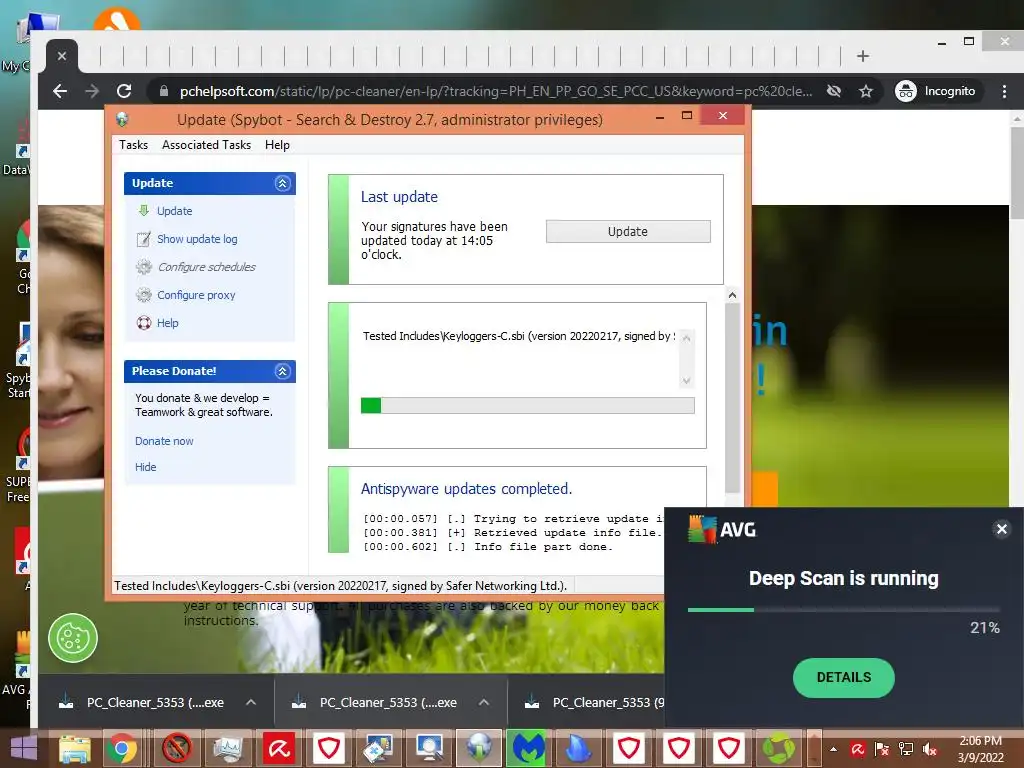Click the Chrome forward arrow

click(92, 91)
